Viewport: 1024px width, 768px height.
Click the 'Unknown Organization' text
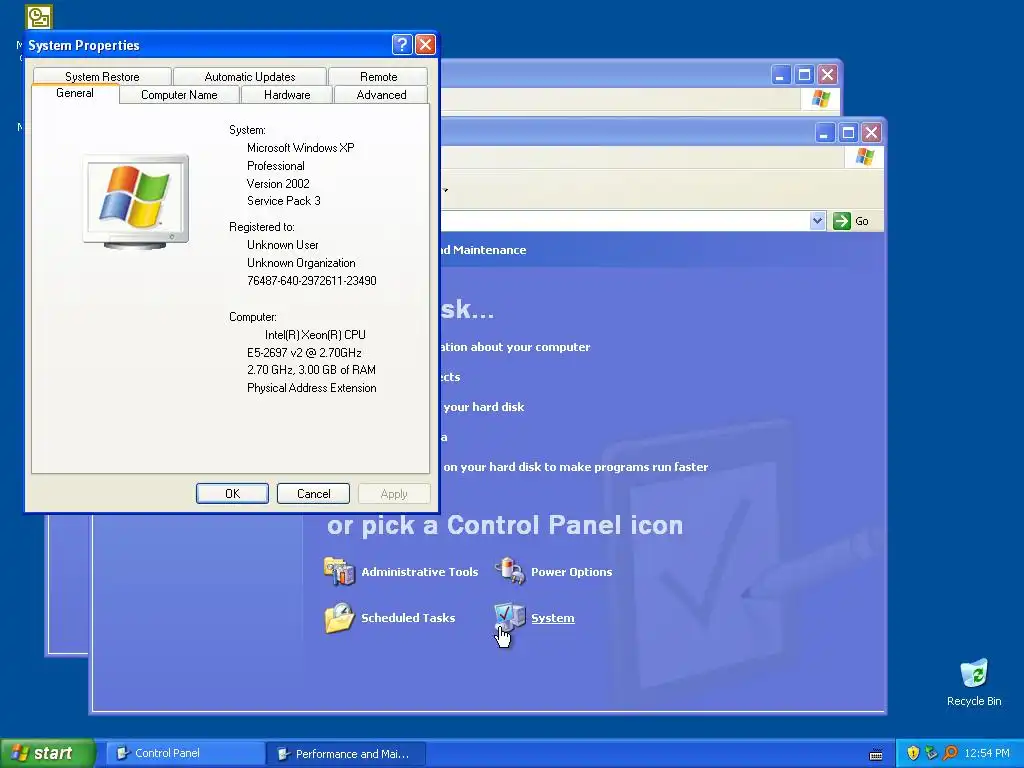[x=301, y=263]
